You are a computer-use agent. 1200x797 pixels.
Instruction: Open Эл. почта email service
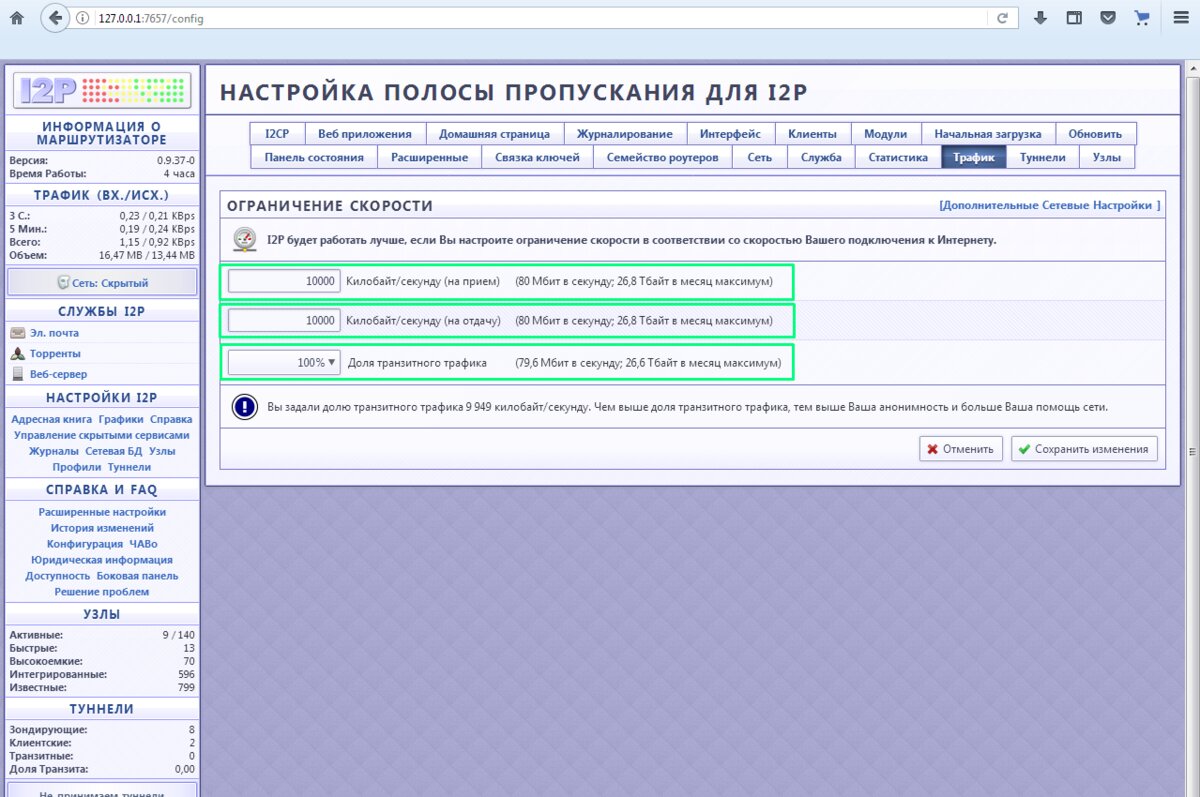point(53,333)
